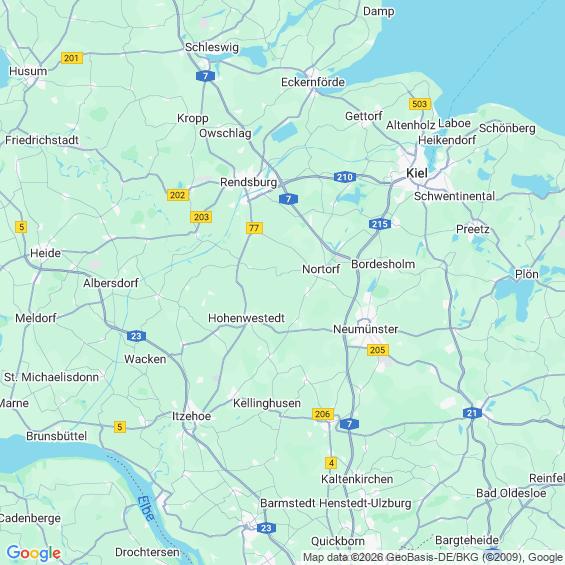The height and width of the screenshot is (565, 565).
Task: Click the Rendsburg town label
Action: pyautogui.click(x=249, y=182)
